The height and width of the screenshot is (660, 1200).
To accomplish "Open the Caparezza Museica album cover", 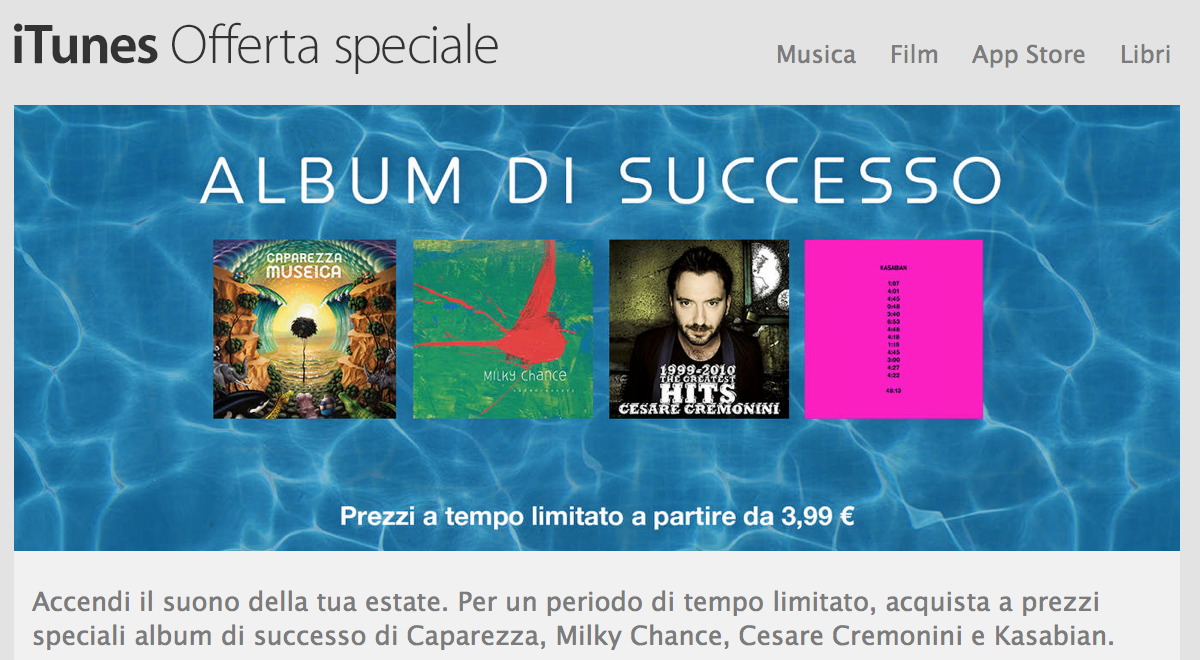I will 304,329.
